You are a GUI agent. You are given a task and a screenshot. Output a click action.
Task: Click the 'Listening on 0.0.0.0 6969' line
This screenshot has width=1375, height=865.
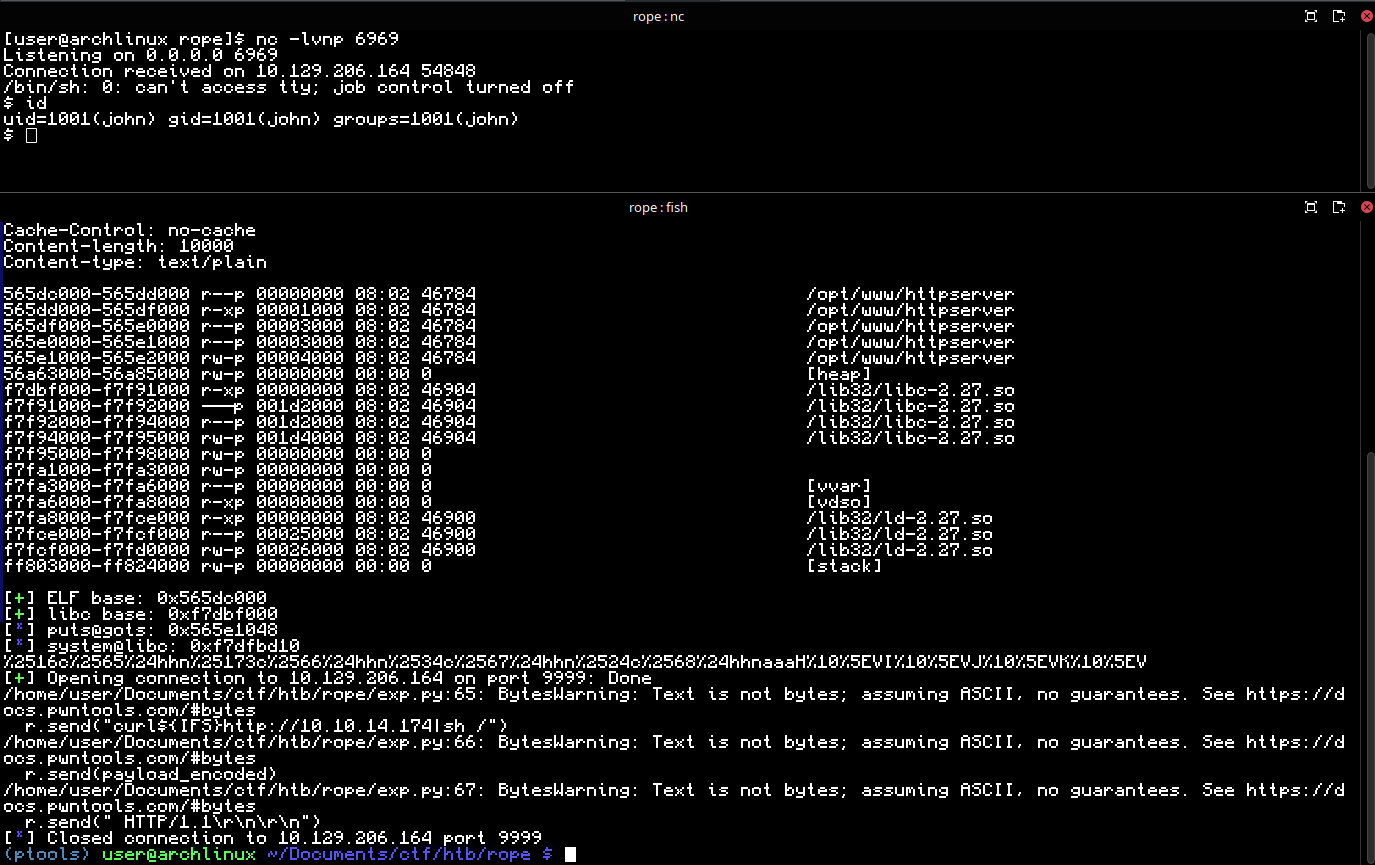140,55
